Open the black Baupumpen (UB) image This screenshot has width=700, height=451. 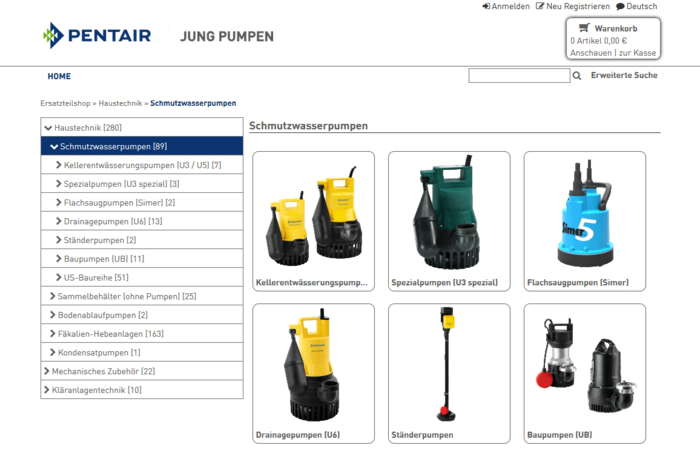coord(585,364)
